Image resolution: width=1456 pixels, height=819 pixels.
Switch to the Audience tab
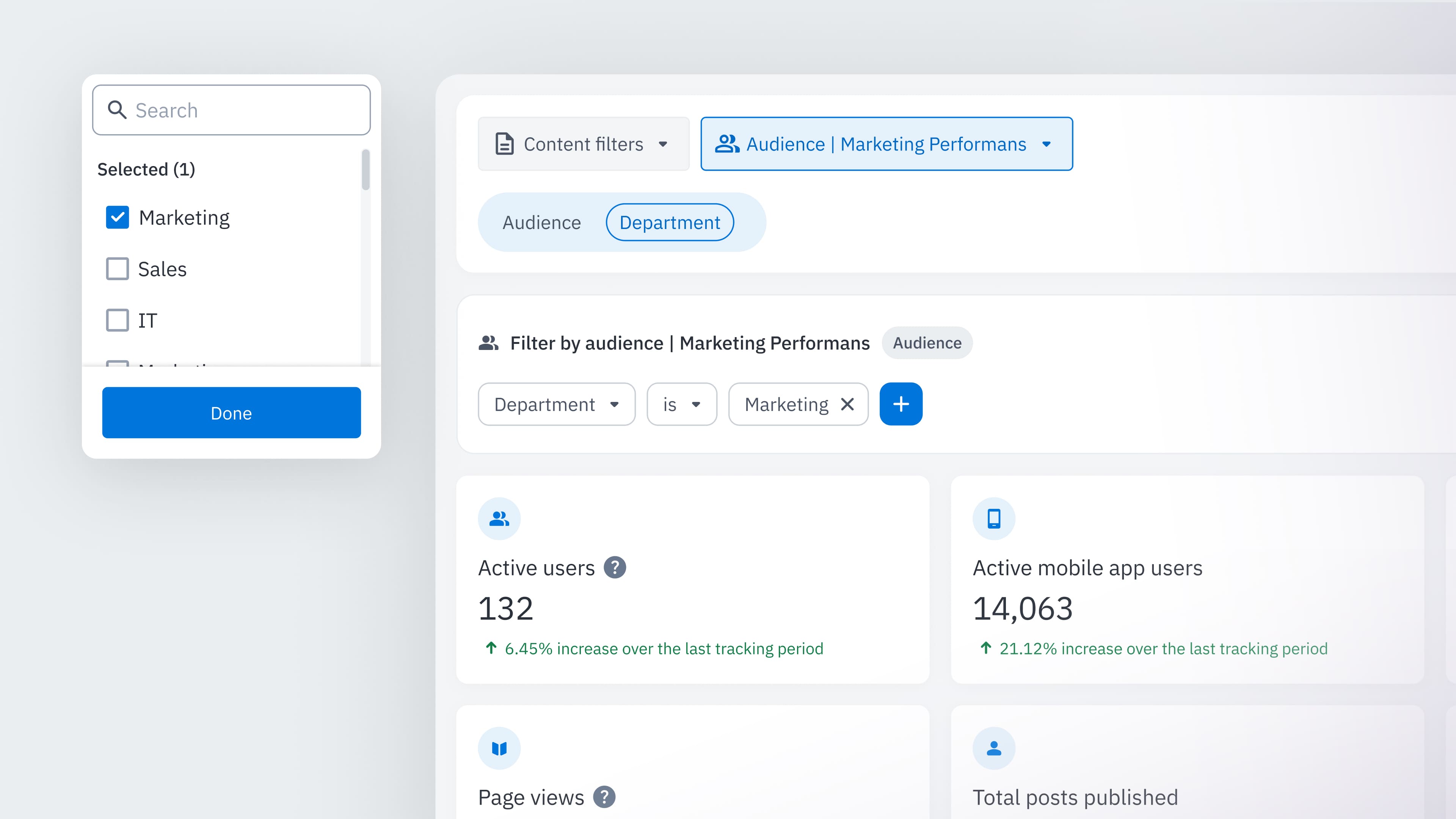coord(541,222)
